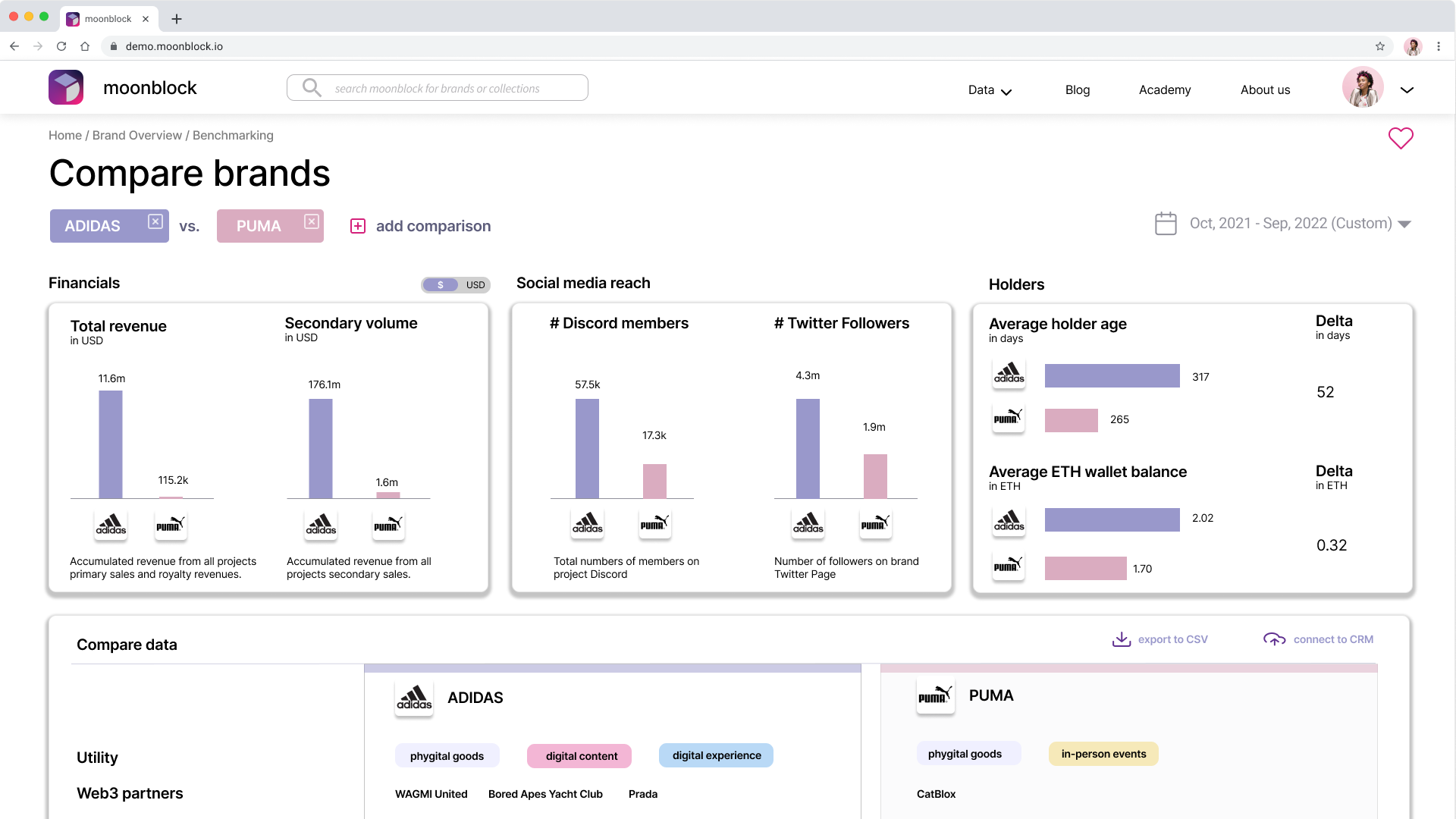This screenshot has width=1456, height=819.
Task: Open the calendar icon for date range
Action: [x=1166, y=223]
